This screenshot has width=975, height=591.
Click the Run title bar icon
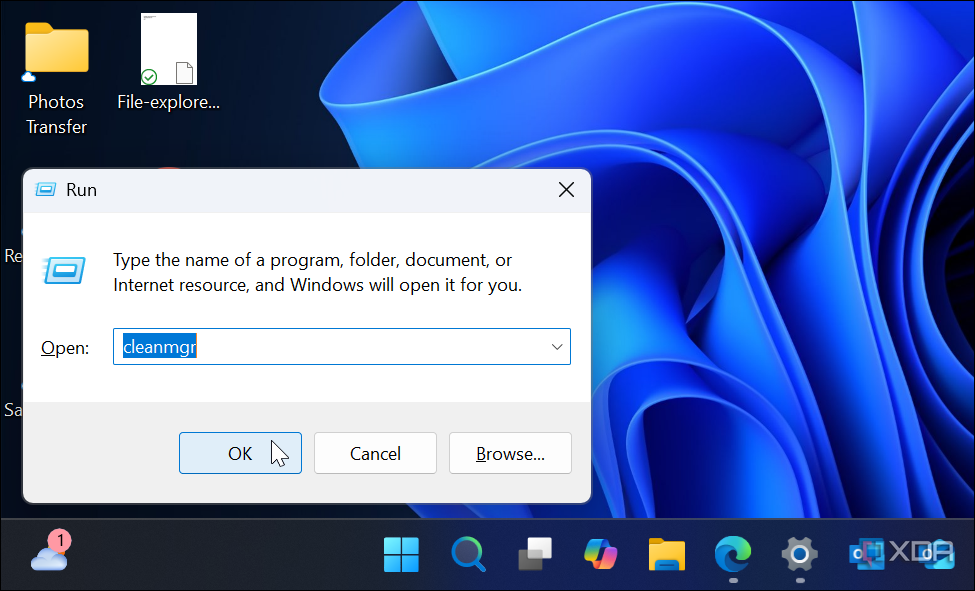(x=46, y=190)
